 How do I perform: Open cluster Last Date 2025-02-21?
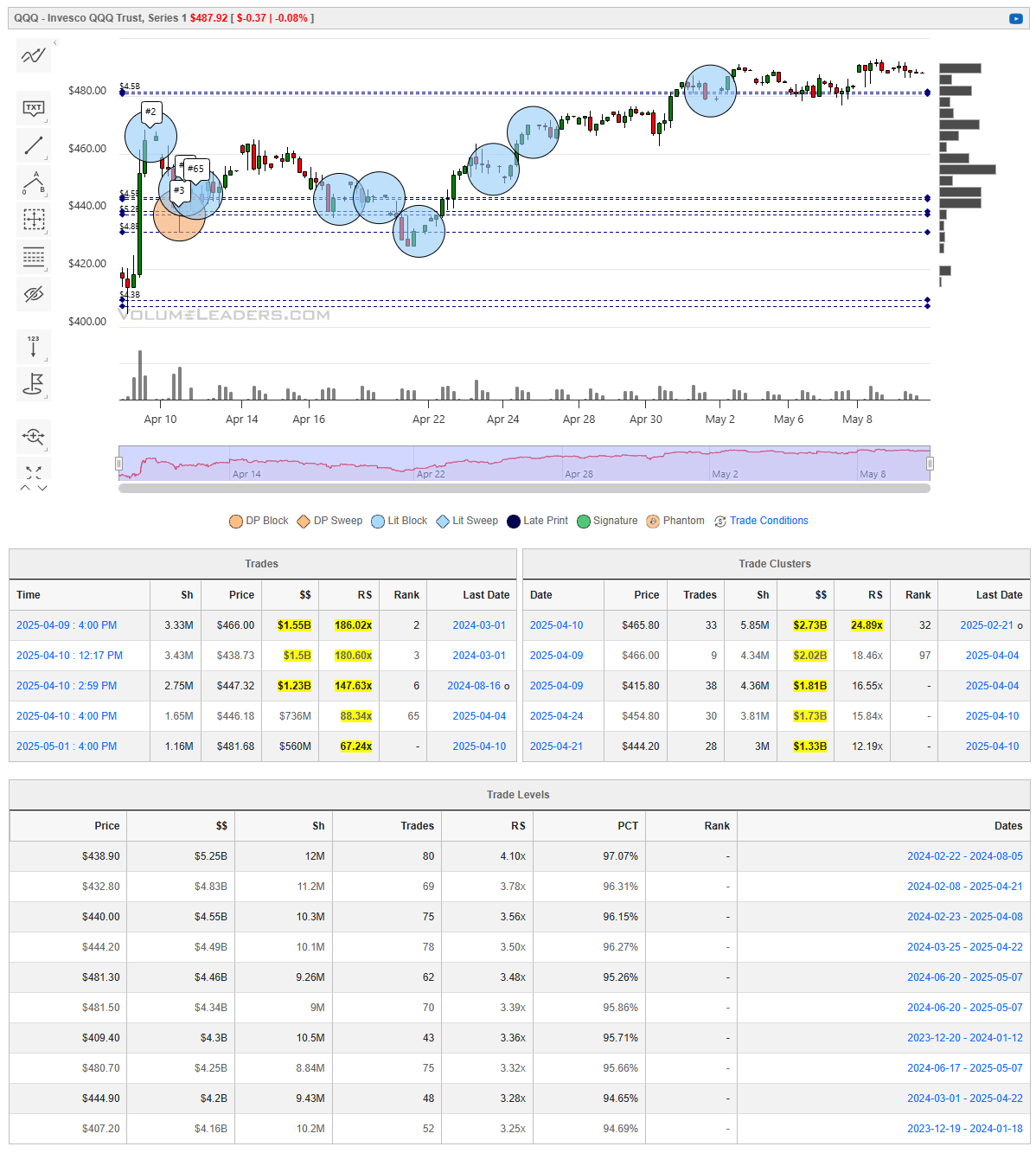tap(987, 625)
